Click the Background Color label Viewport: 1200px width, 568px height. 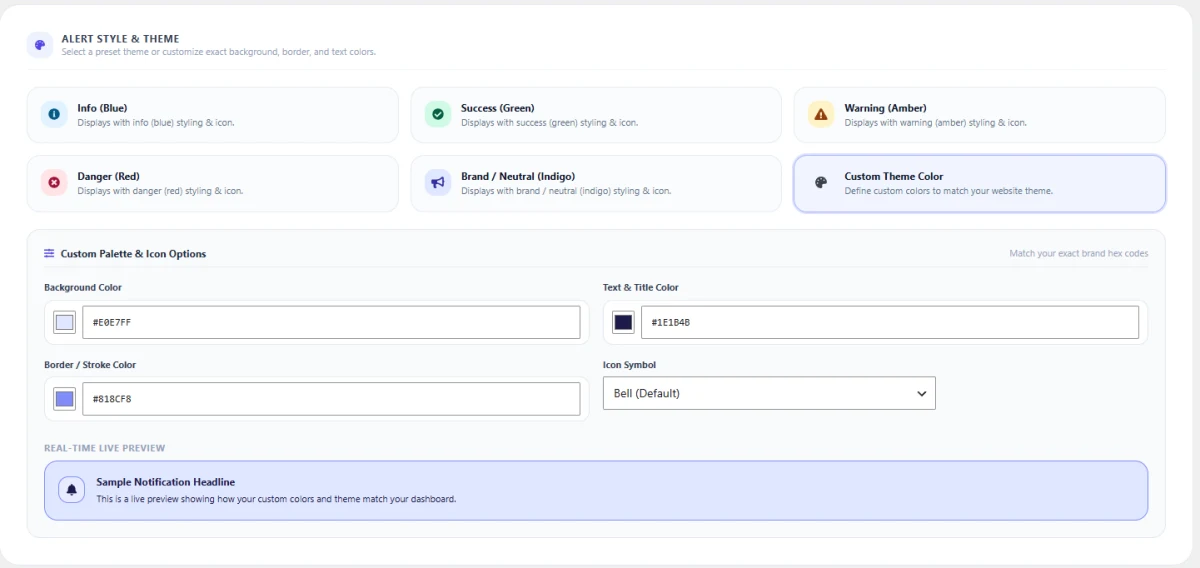coord(83,288)
